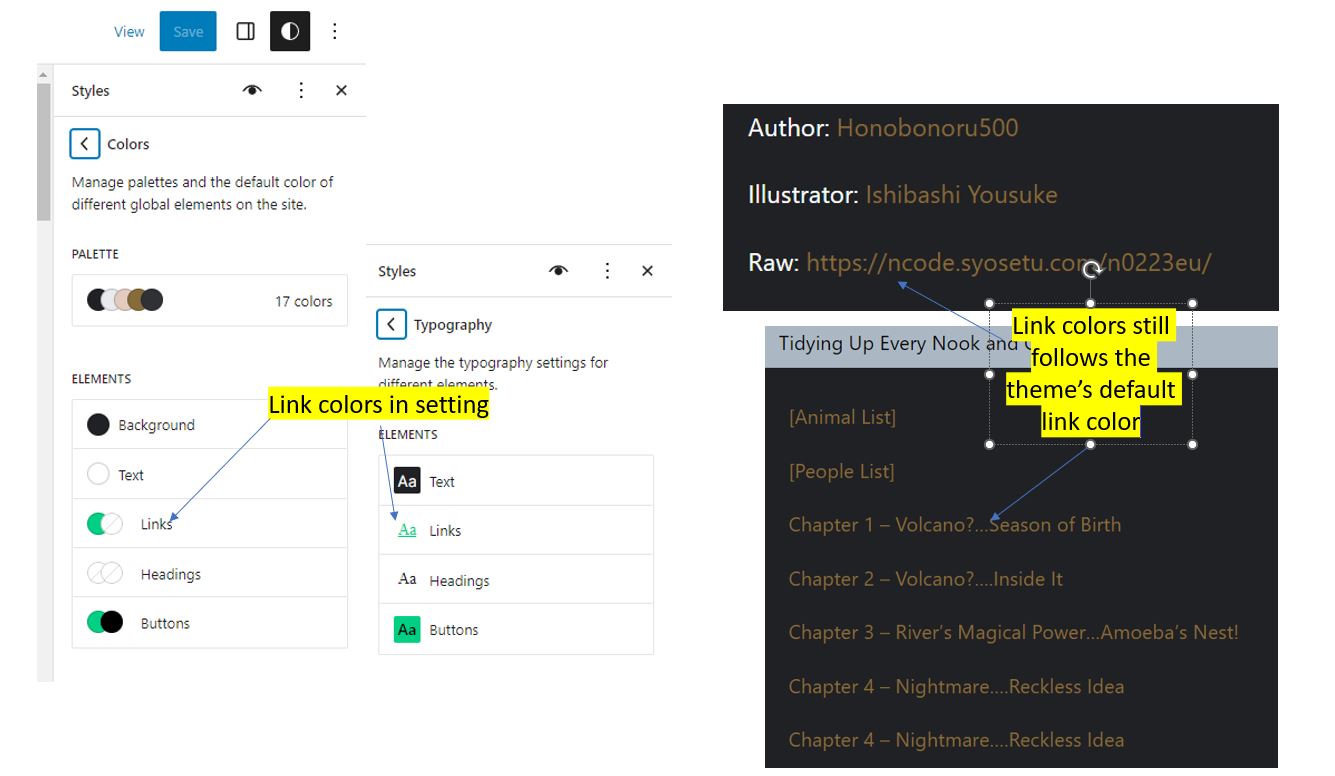This screenshot has height=776, width=1335.
Task: Toggle the settings sidebar panel icon
Action: pos(245,32)
